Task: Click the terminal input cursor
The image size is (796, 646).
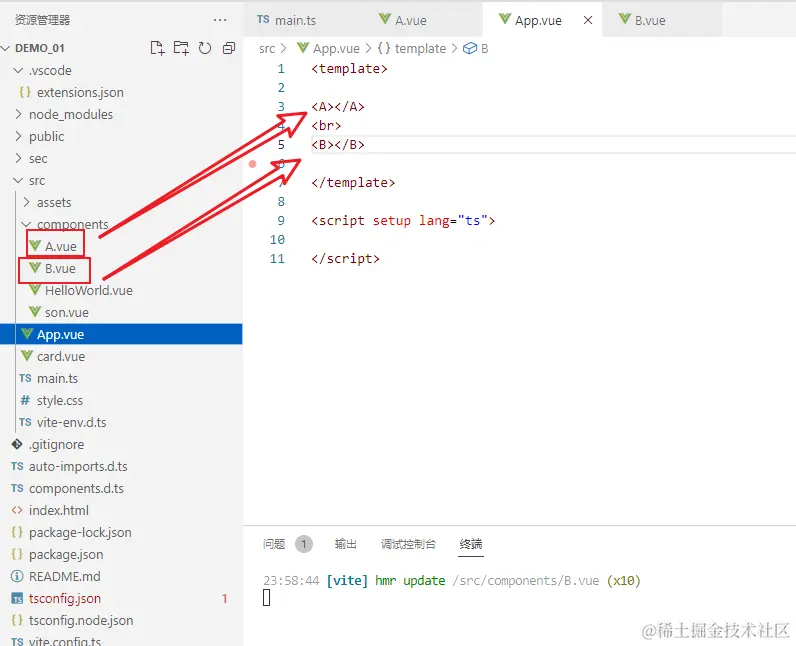Action: [x=267, y=598]
